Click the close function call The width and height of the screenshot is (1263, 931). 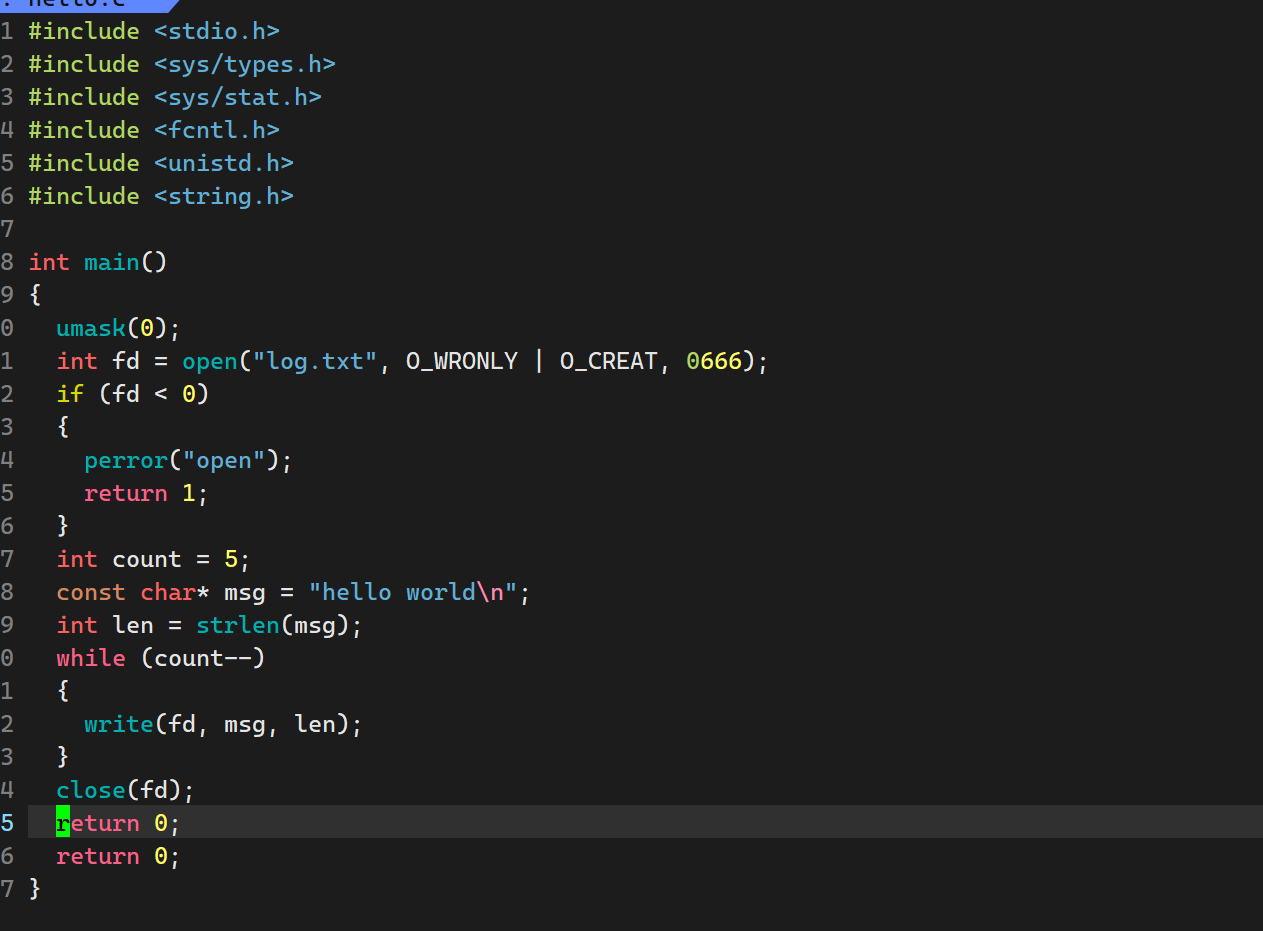pos(91,790)
